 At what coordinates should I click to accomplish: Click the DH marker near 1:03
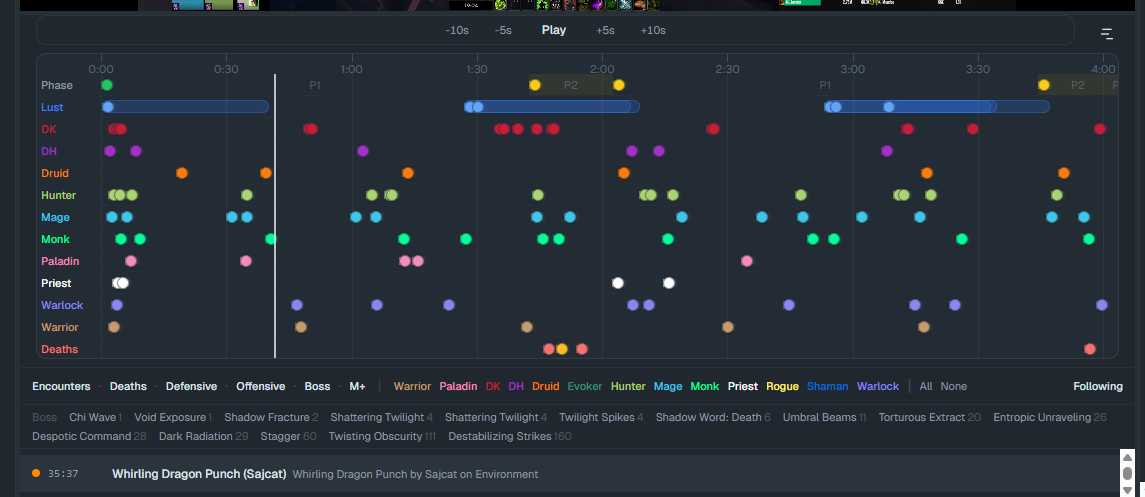tap(363, 151)
